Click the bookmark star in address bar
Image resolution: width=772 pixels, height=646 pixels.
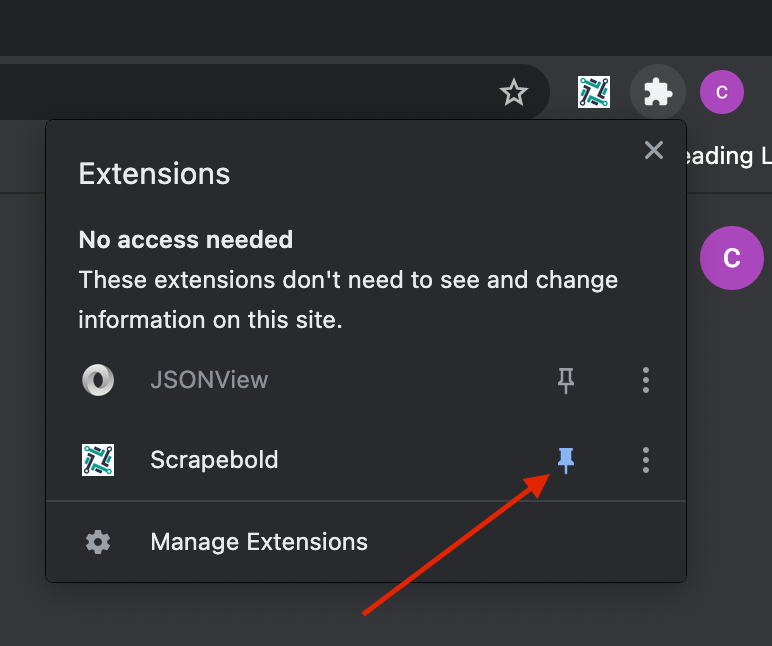pyautogui.click(x=514, y=92)
